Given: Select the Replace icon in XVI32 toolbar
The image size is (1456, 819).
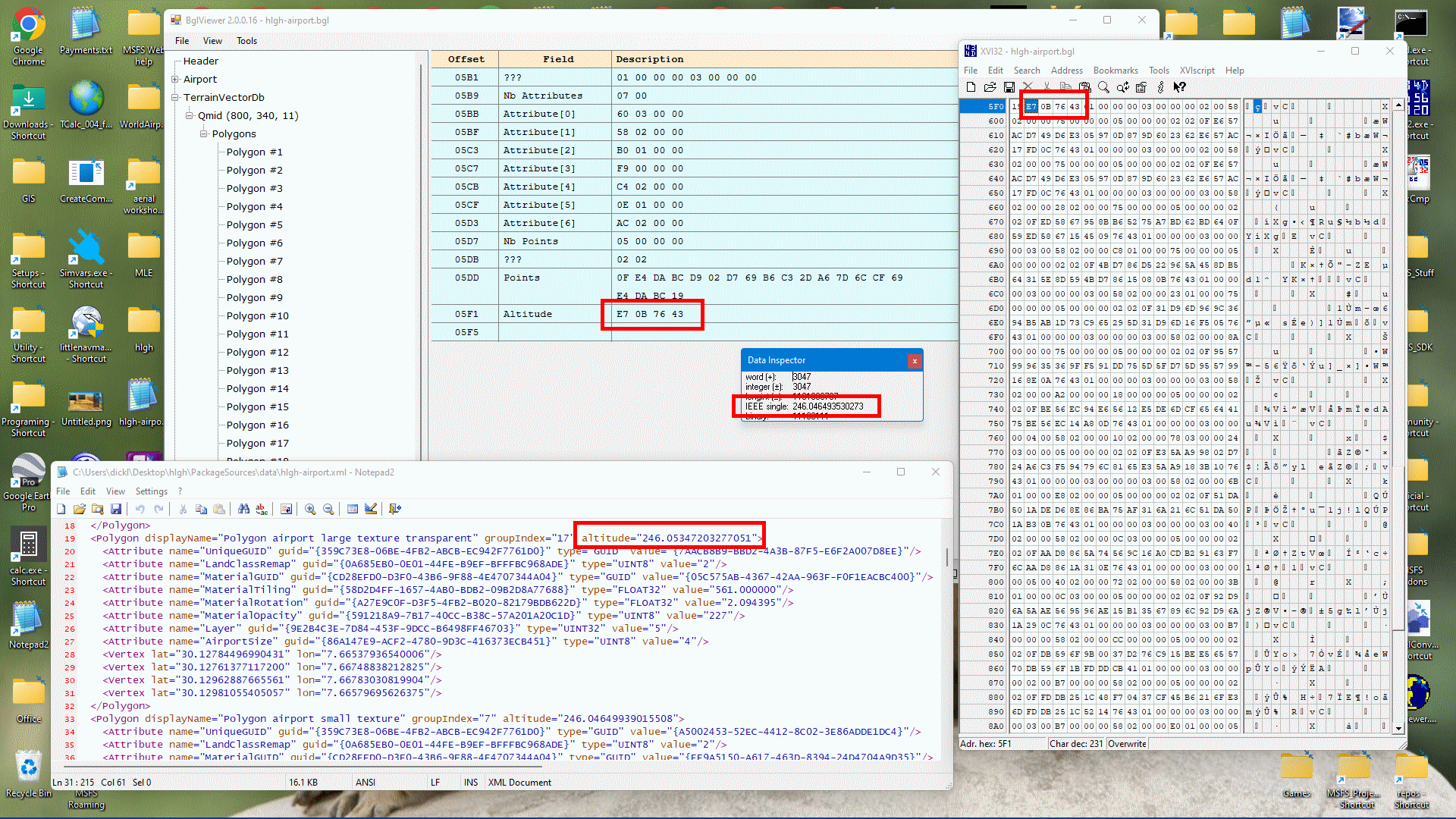Looking at the screenshot, I should (x=1123, y=86).
